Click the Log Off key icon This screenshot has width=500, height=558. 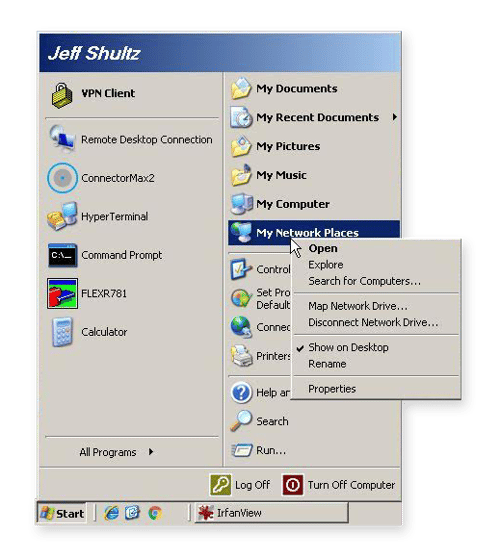(220, 484)
